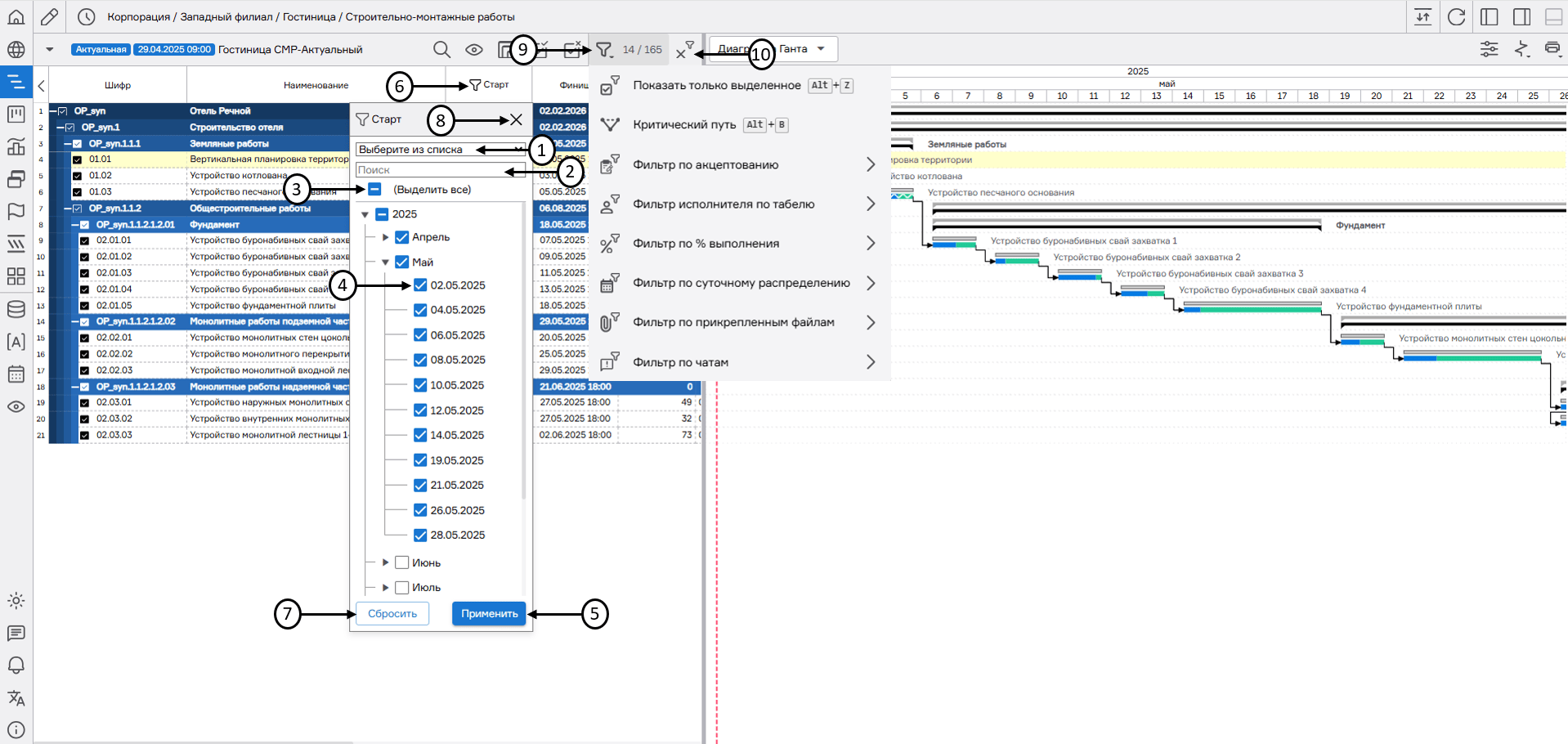The width and height of the screenshot is (1568, 744).
Task: Open the globe icon in the left sidebar
Action: (x=16, y=50)
